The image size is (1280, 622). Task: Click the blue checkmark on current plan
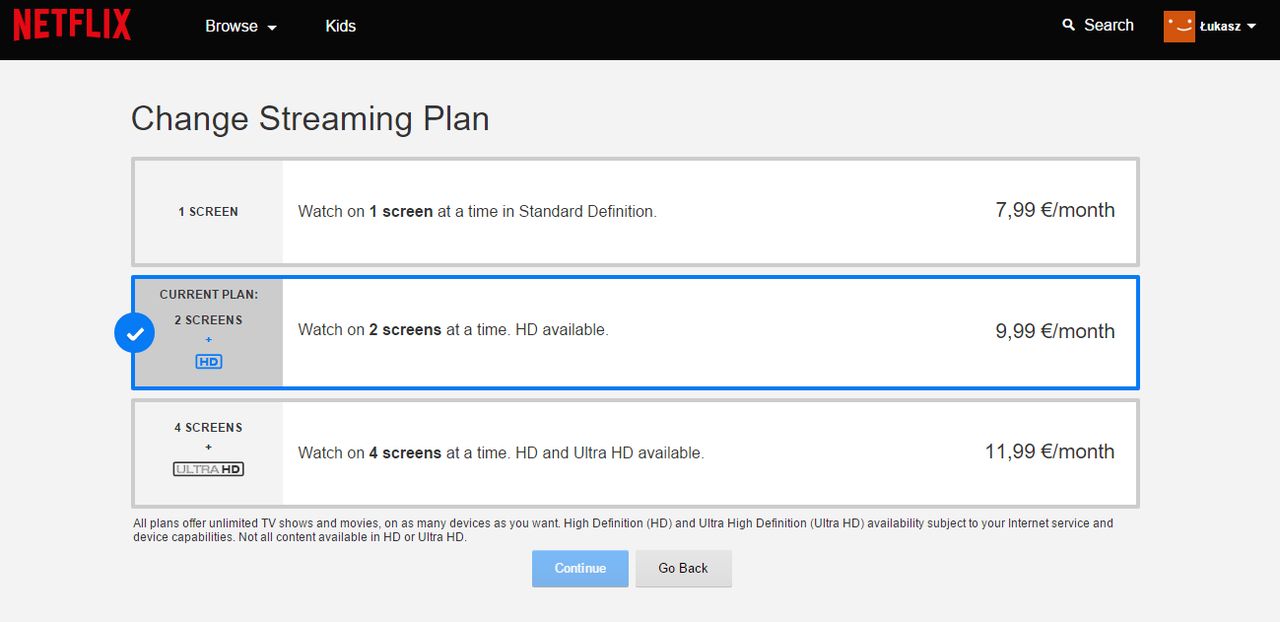coord(134,333)
